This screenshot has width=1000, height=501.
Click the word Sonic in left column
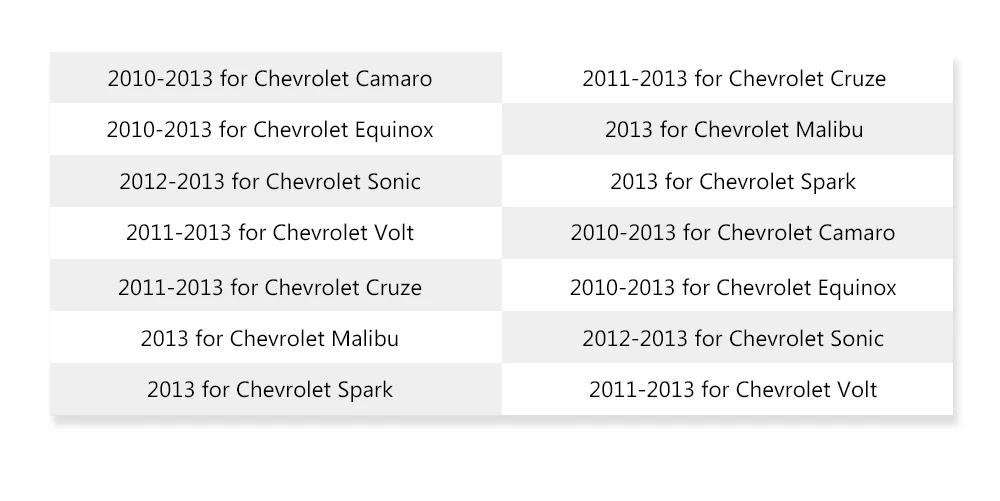394,182
